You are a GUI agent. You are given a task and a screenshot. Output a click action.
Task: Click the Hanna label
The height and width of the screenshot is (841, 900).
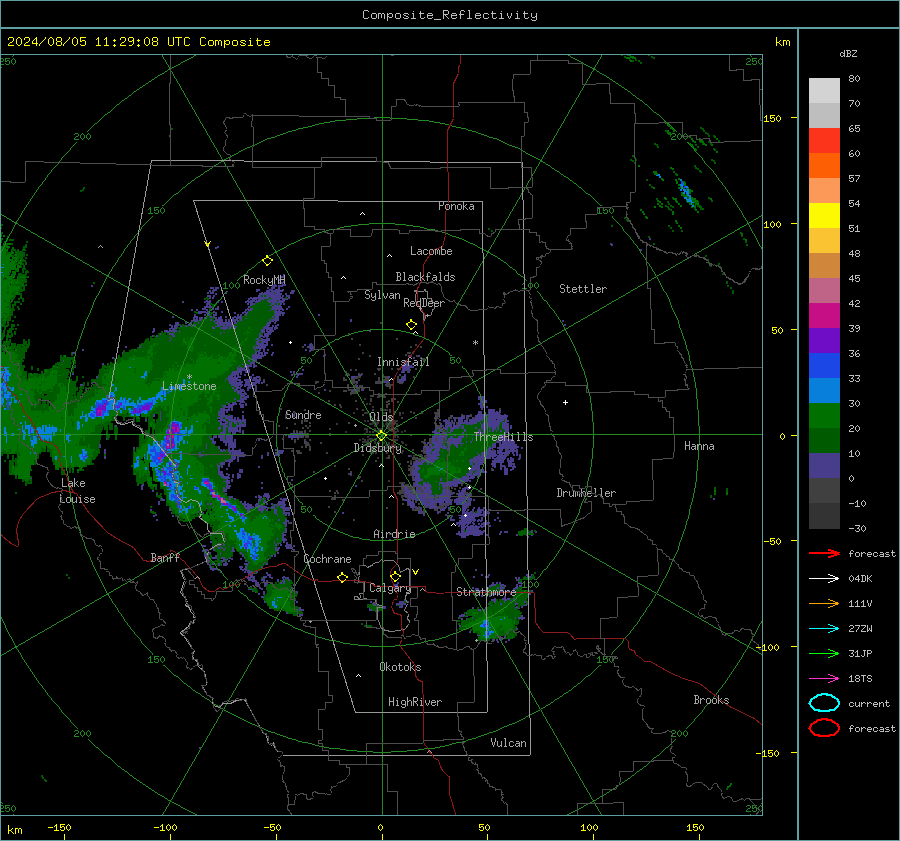click(699, 446)
